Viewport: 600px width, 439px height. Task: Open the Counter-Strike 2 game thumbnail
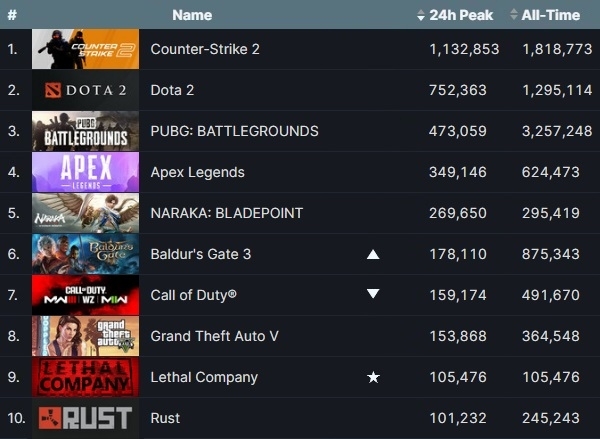pyautogui.click(x=85, y=49)
